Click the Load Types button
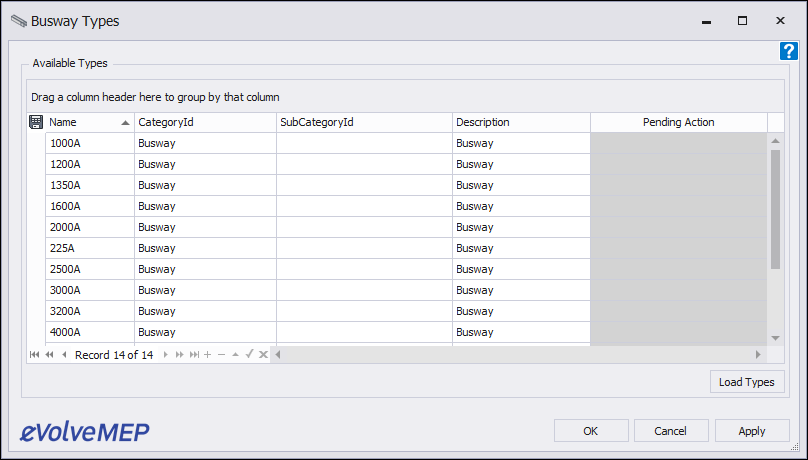The image size is (808, 460). click(747, 382)
